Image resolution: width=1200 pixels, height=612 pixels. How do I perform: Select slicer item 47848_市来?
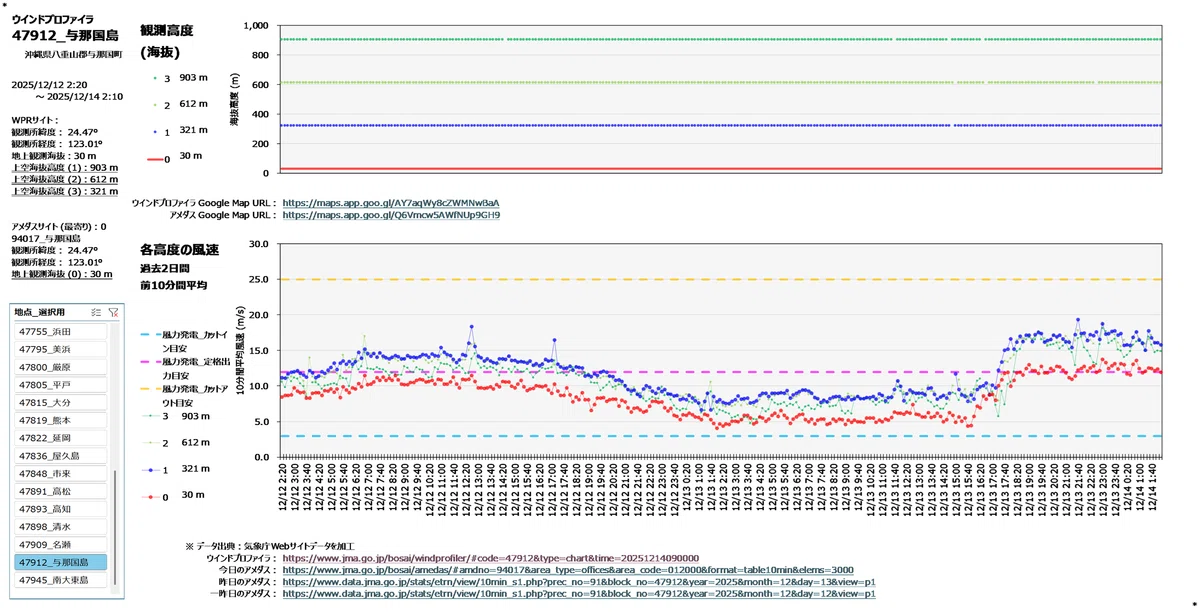(x=62, y=473)
